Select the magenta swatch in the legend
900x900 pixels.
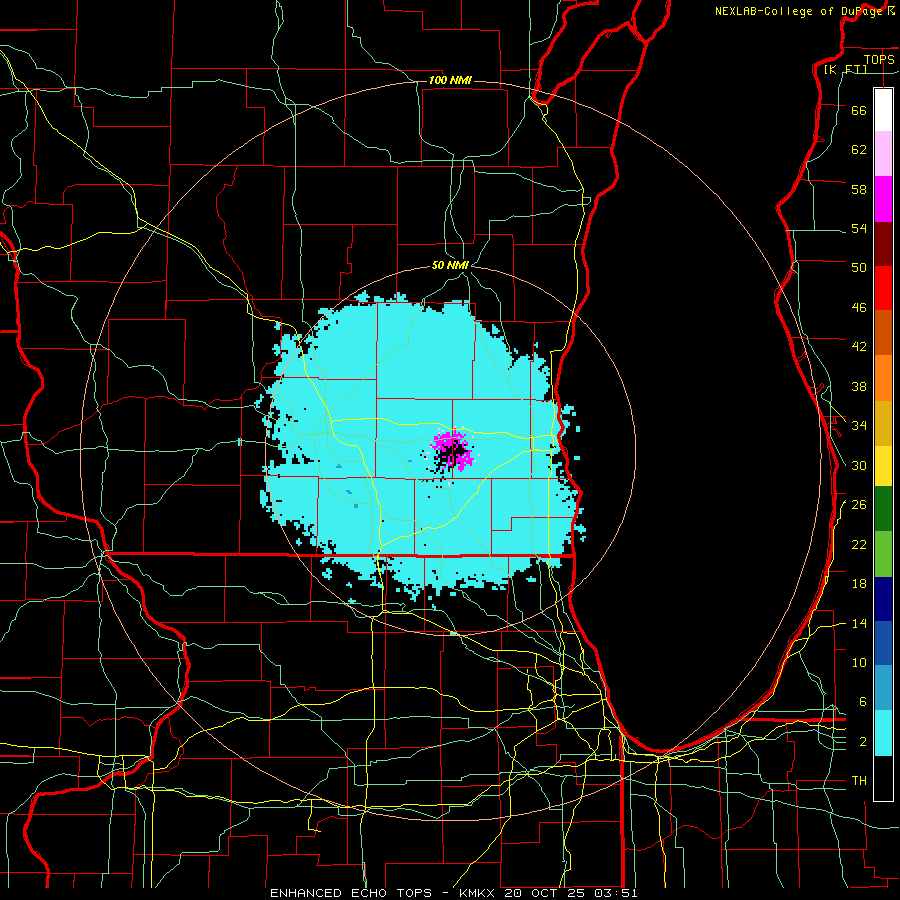tap(883, 199)
